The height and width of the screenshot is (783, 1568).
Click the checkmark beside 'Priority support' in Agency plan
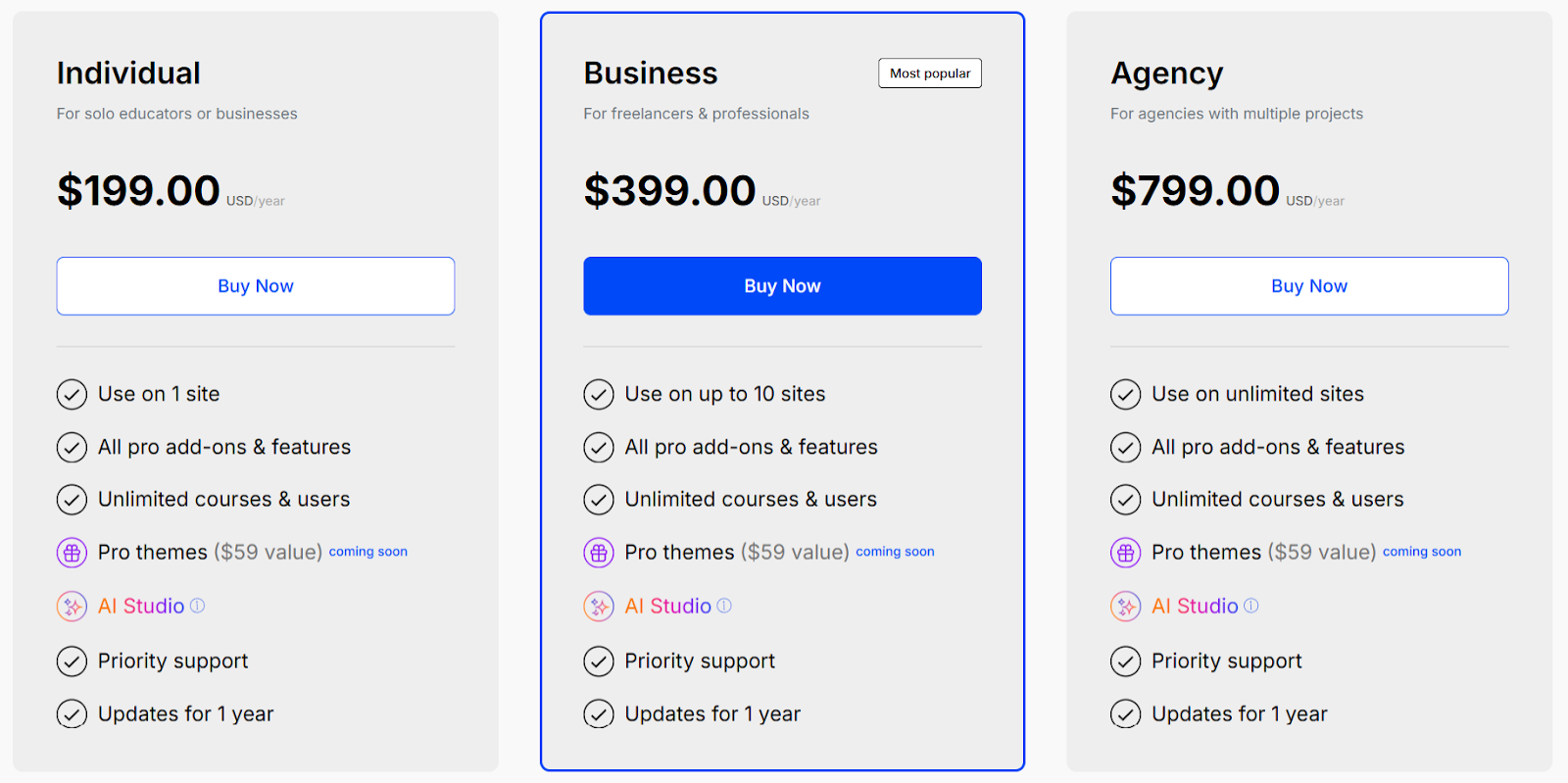coord(1125,661)
